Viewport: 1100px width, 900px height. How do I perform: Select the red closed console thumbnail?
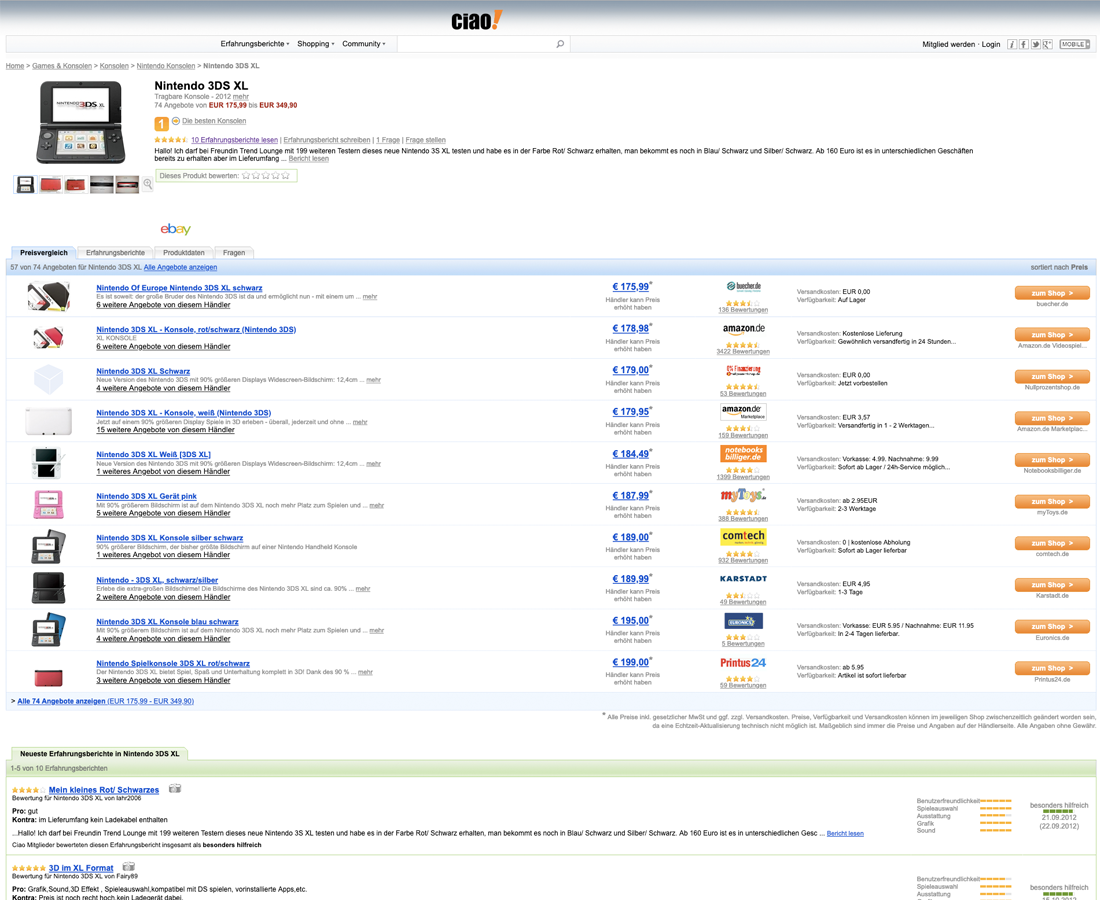click(x=51, y=184)
